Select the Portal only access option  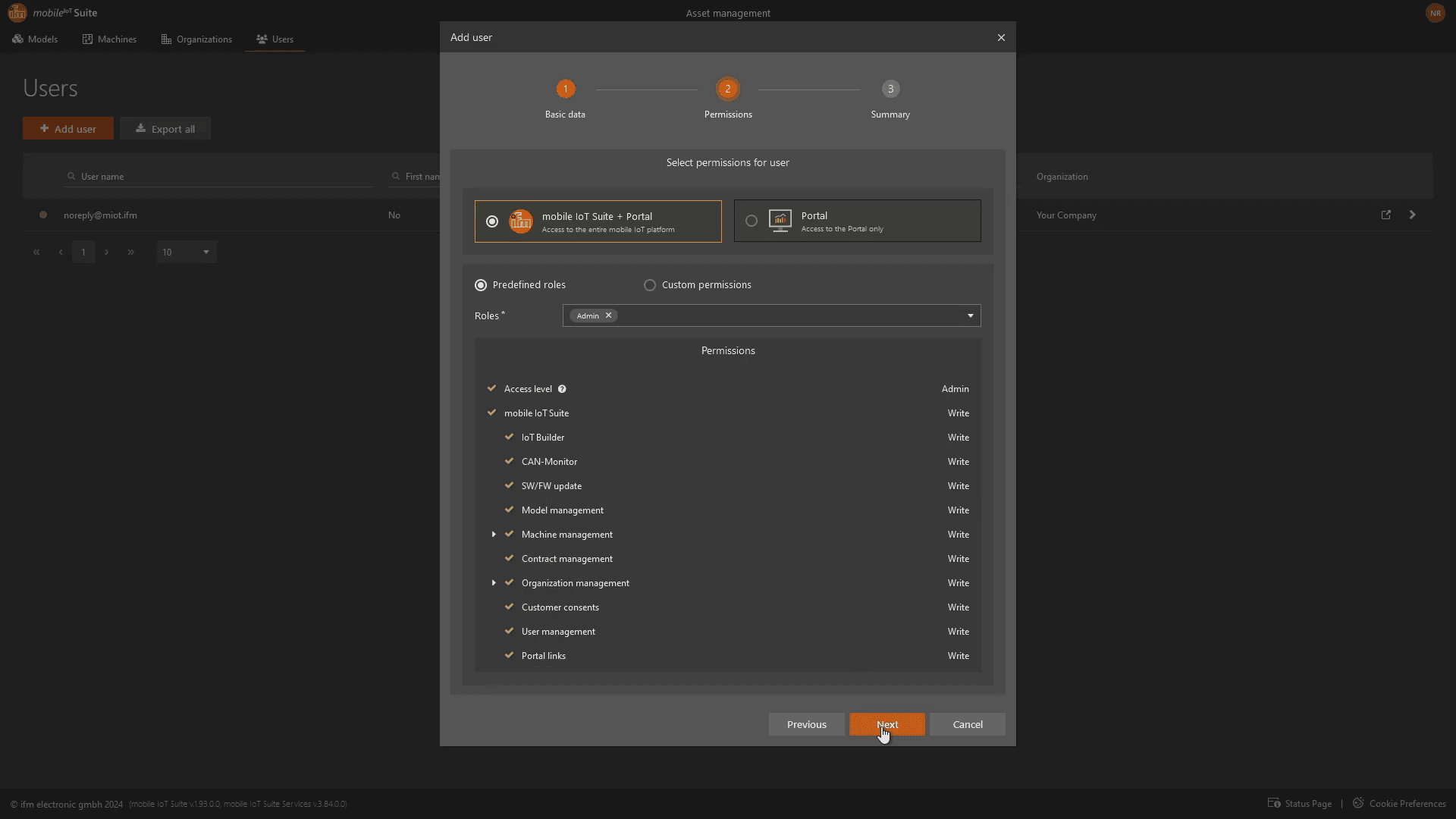[751, 221]
